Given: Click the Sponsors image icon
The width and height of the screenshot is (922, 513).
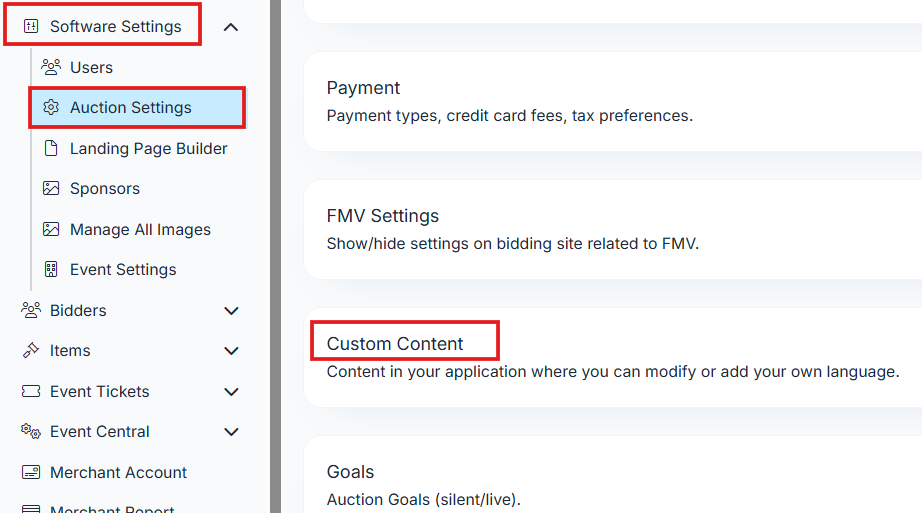Looking at the screenshot, I should (51, 189).
